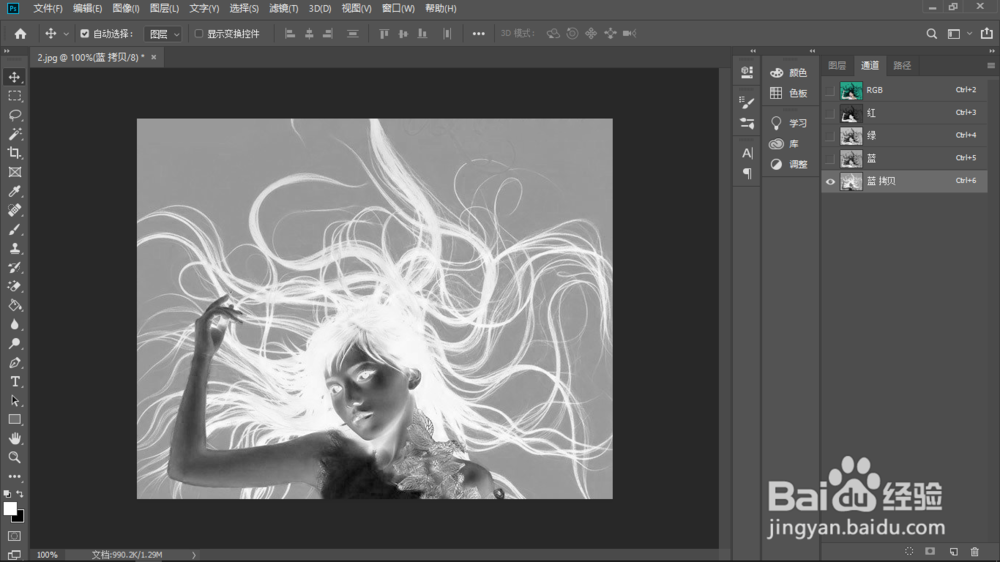Open the share image icon
The width and height of the screenshot is (1000, 562).
point(987,33)
